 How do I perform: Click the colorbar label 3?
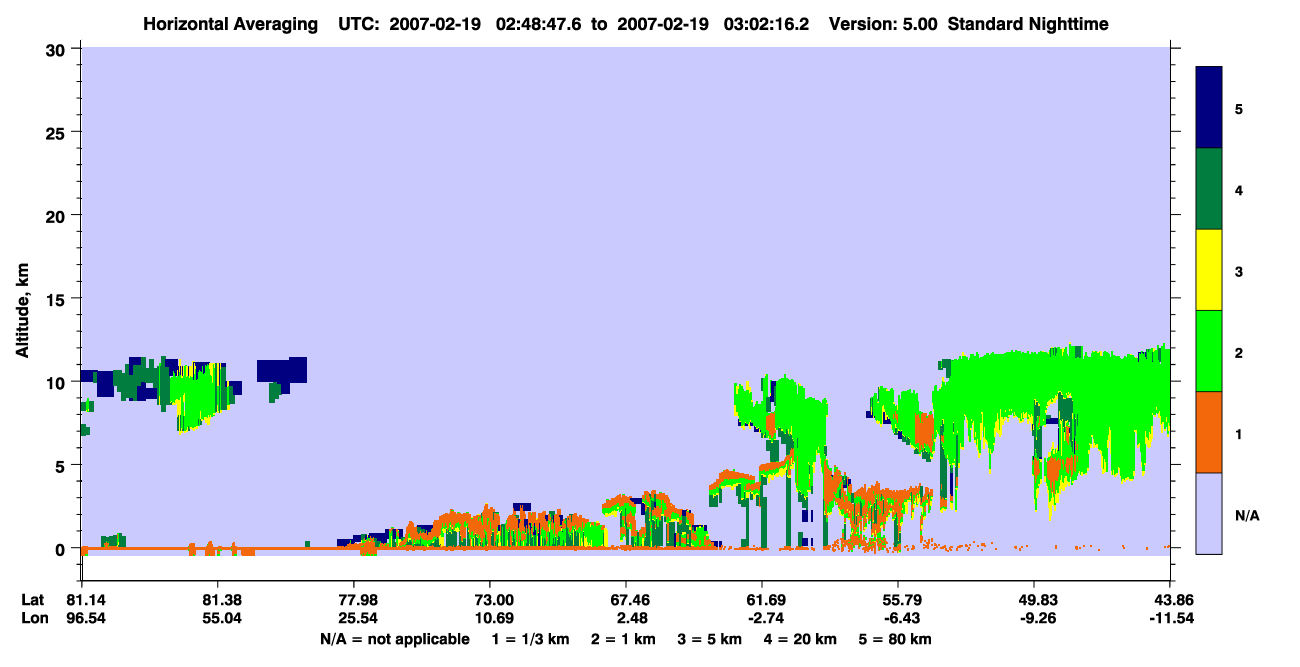point(1239,270)
